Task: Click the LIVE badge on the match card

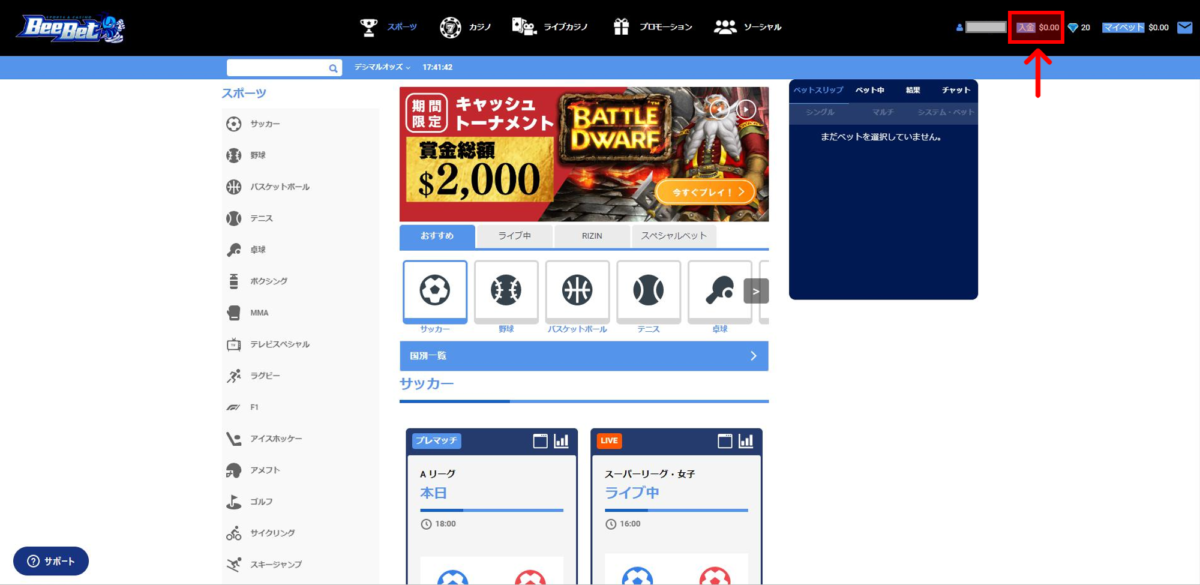Action: pos(609,441)
